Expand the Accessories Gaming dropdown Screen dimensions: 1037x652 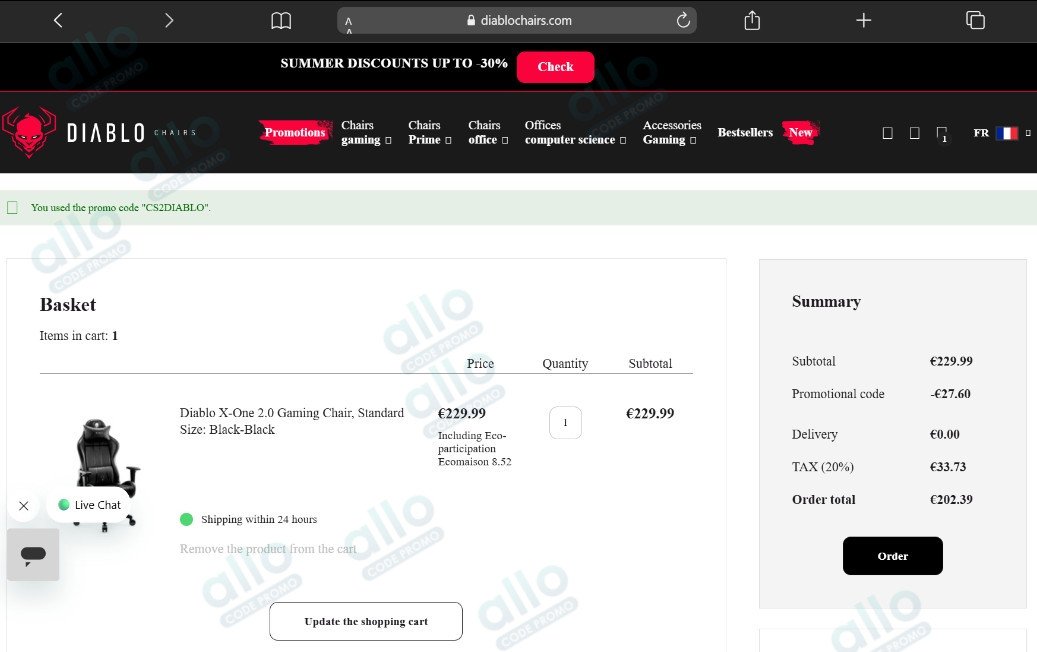pos(672,132)
